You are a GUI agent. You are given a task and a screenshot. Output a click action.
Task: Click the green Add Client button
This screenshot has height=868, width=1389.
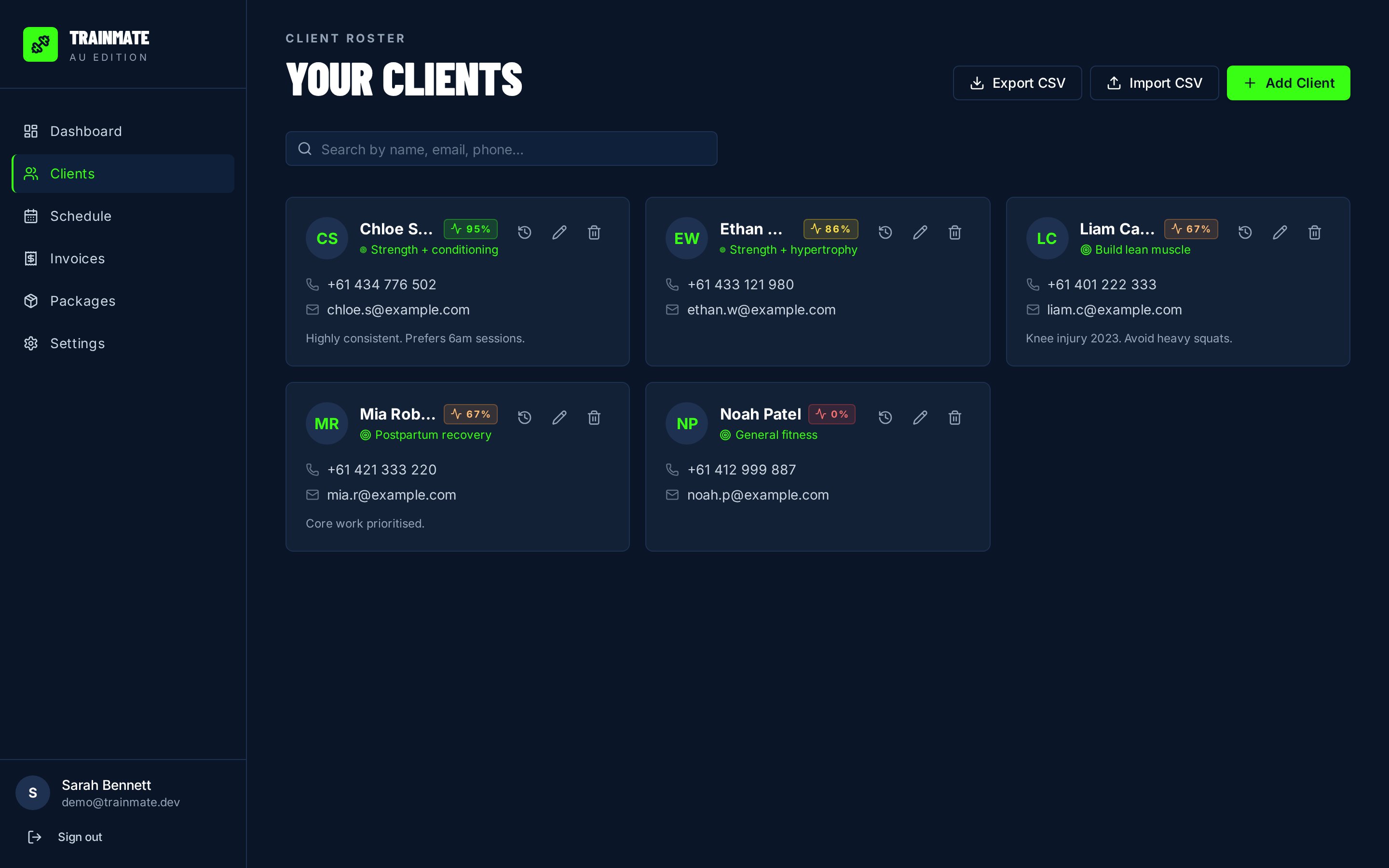point(1288,82)
